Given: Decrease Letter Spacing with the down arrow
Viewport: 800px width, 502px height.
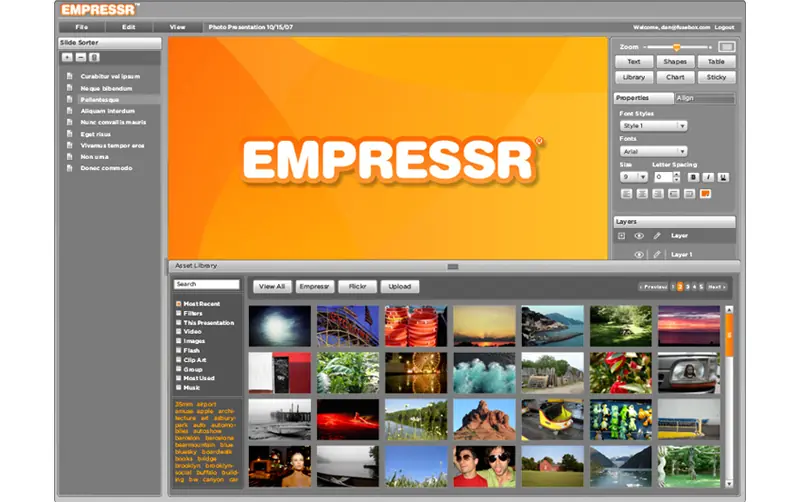Looking at the screenshot, I should (x=677, y=180).
